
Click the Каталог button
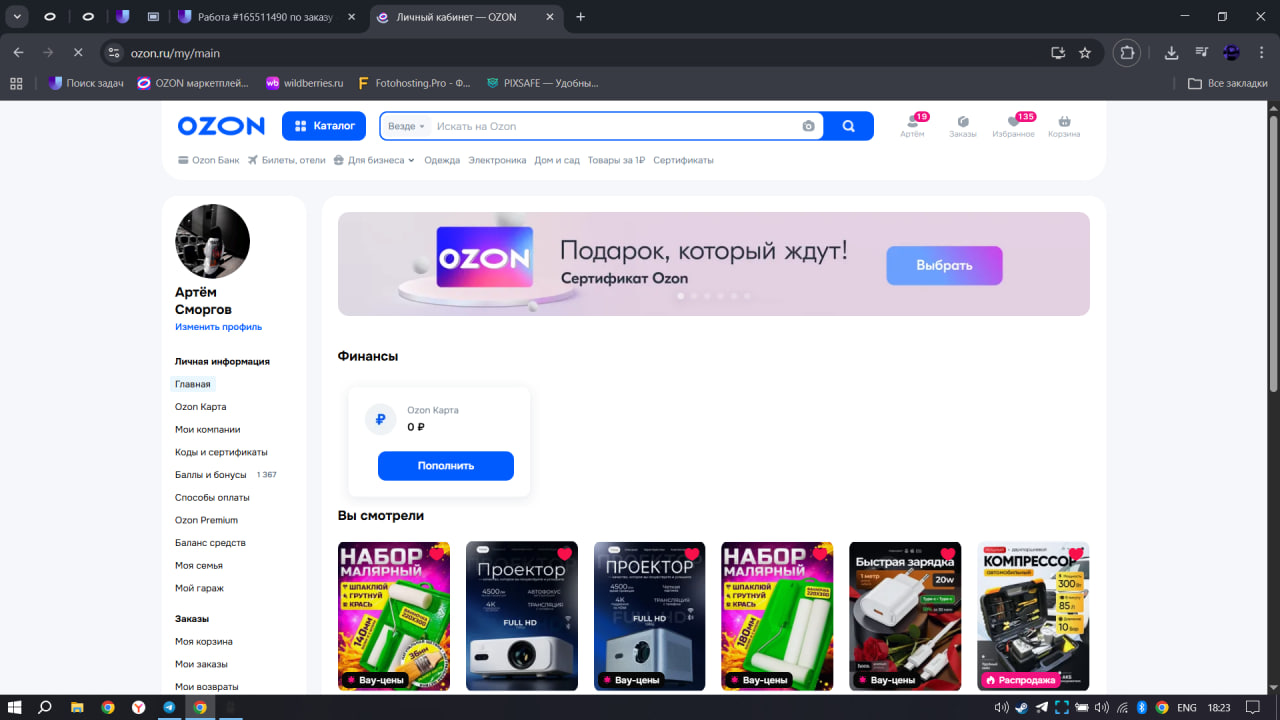pos(325,126)
